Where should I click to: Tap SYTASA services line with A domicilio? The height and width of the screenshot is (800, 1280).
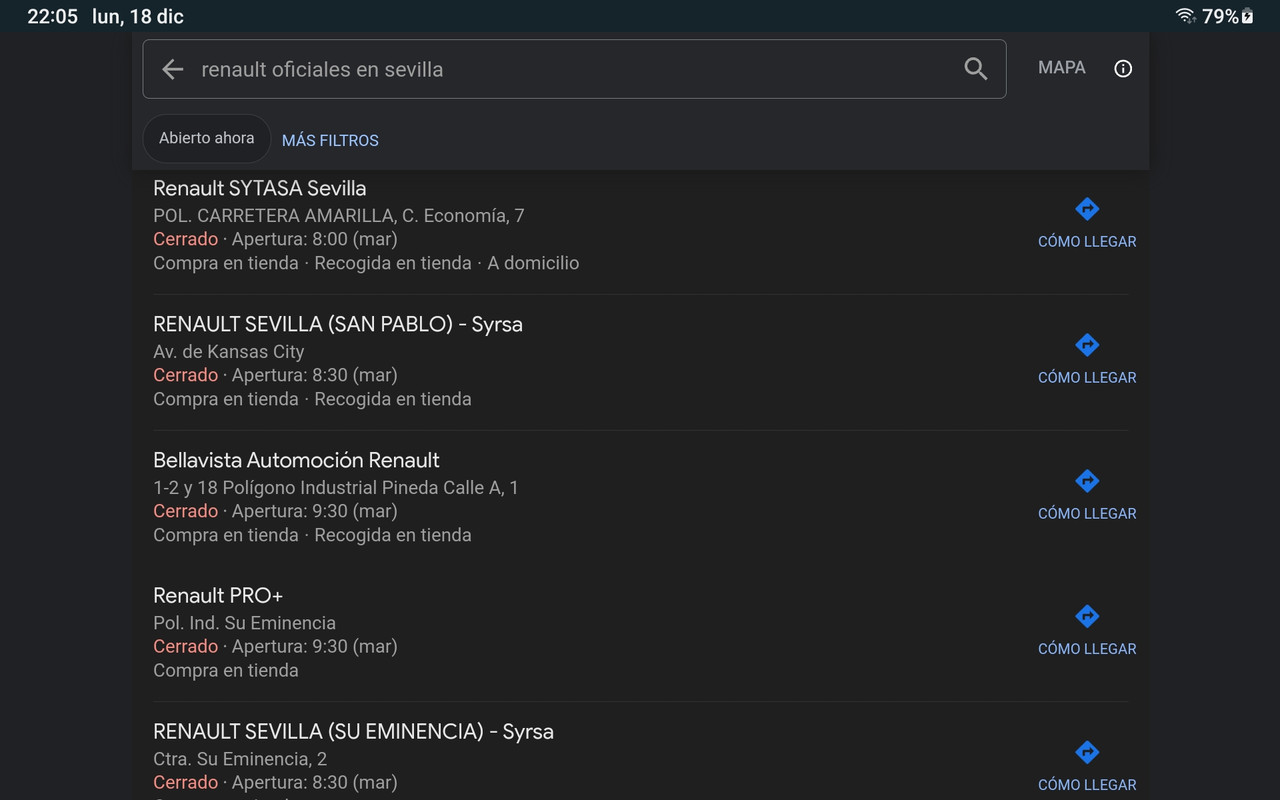366,263
